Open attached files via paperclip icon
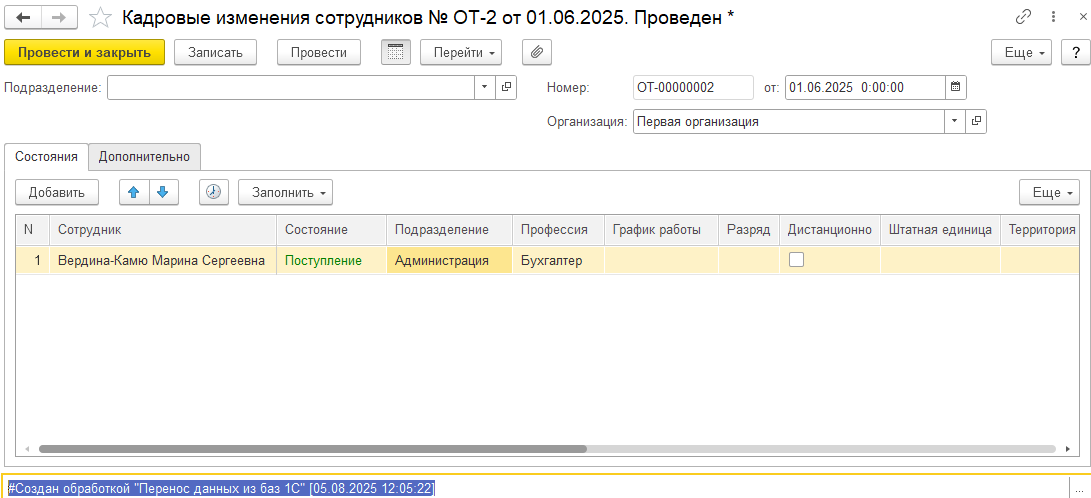Viewport: 1091px width, 498px height. (x=537, y=52)
